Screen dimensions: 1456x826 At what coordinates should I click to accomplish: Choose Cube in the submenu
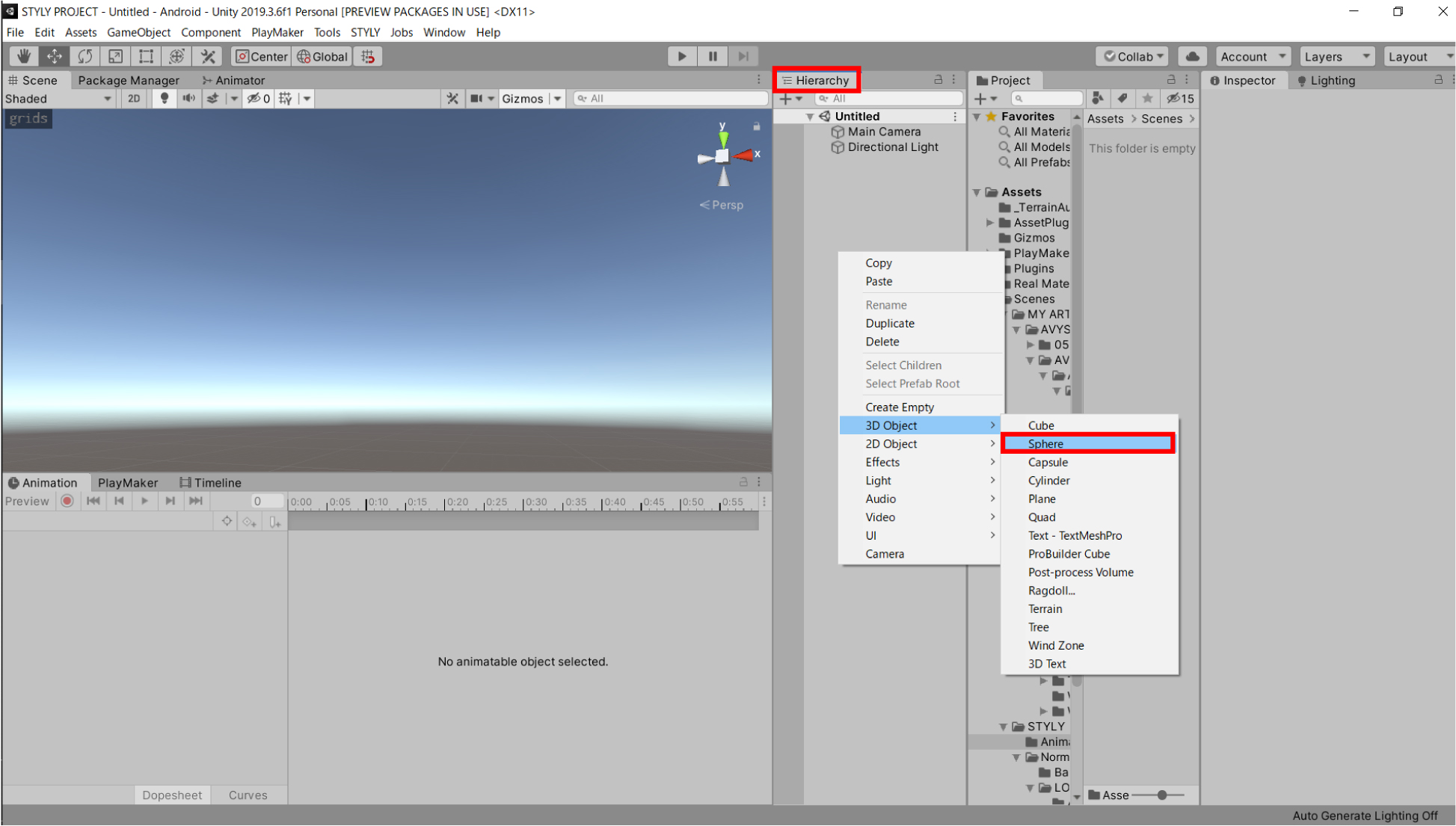(x=1088, y=425)
